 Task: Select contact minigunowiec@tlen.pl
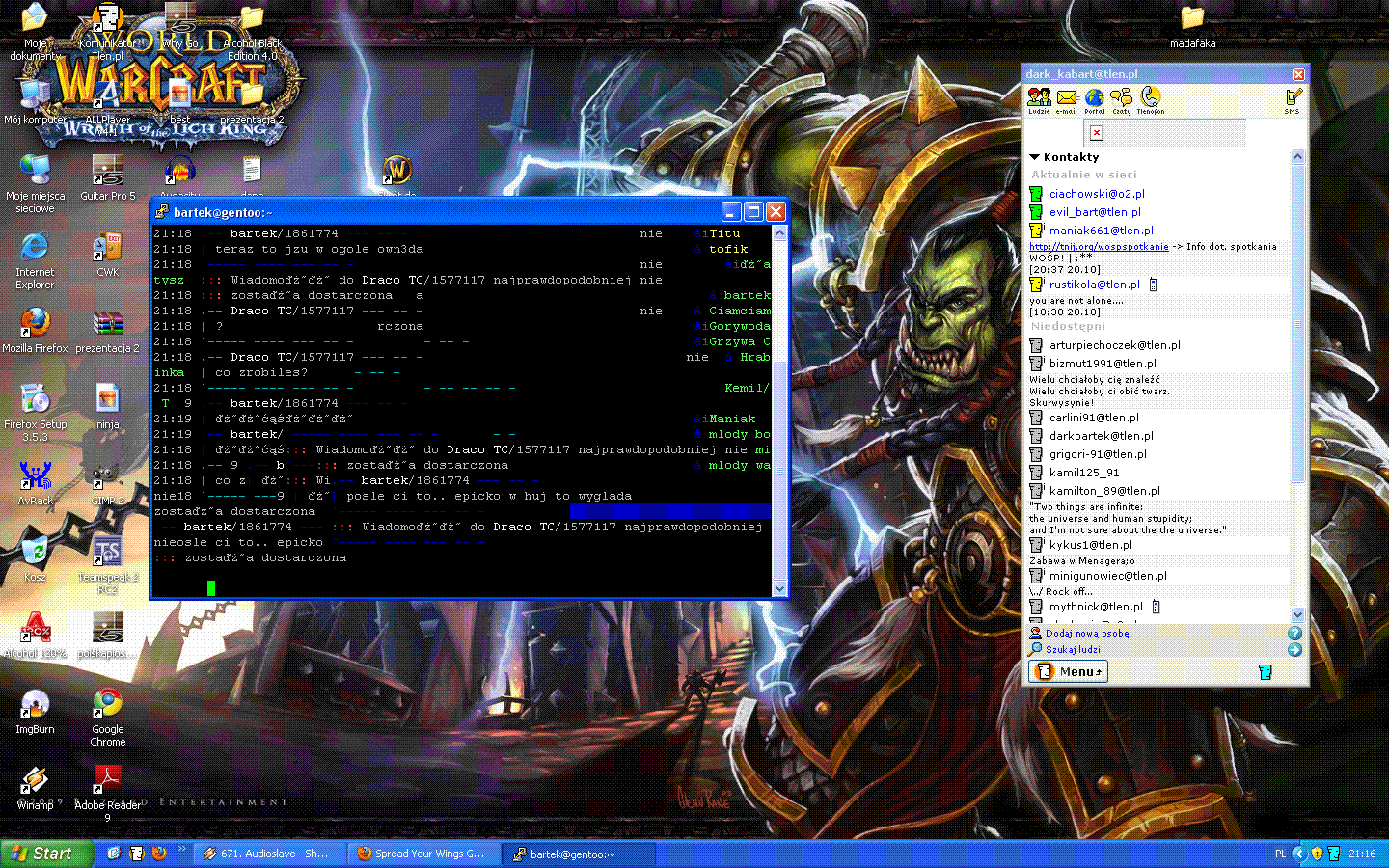pos(1108,576)
